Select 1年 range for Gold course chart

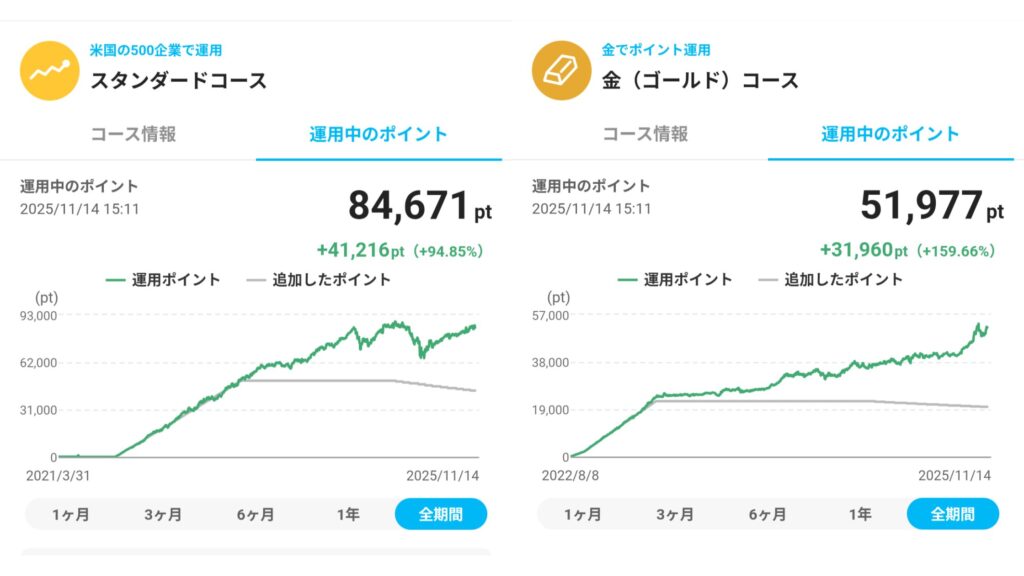point(860,514)
